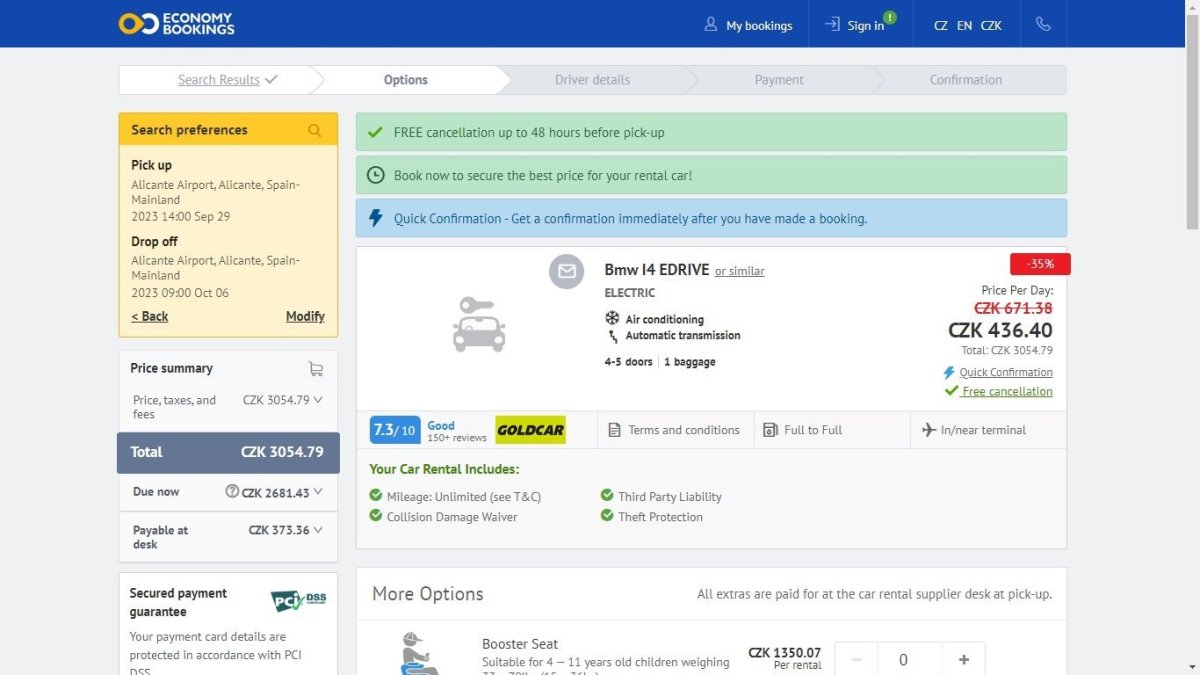The image size is (1200, 675).
Task: Open the CZ EN CZK language and currency selector
Action: 967,25
